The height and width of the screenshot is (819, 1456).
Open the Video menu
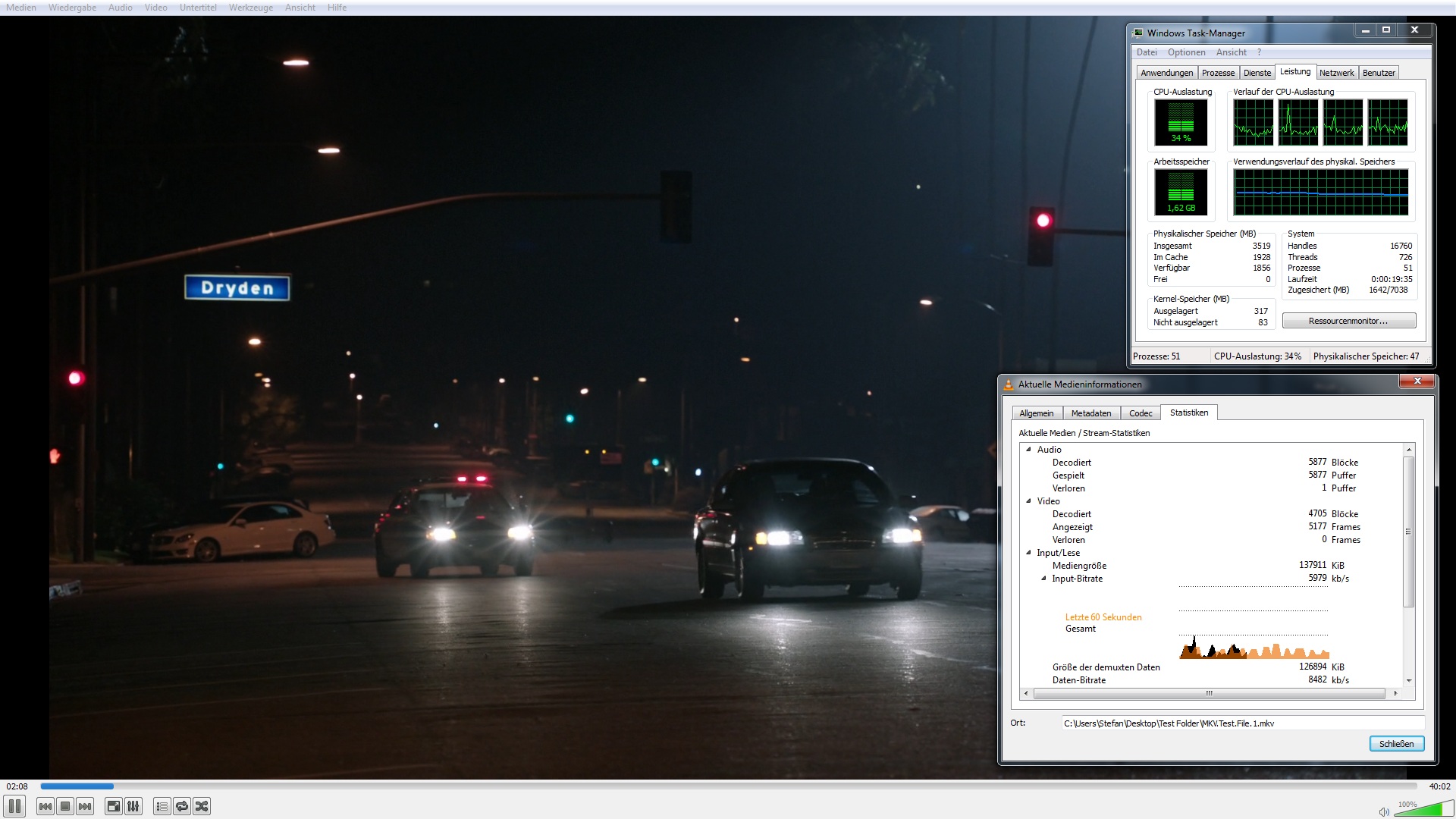click(155, 8)
